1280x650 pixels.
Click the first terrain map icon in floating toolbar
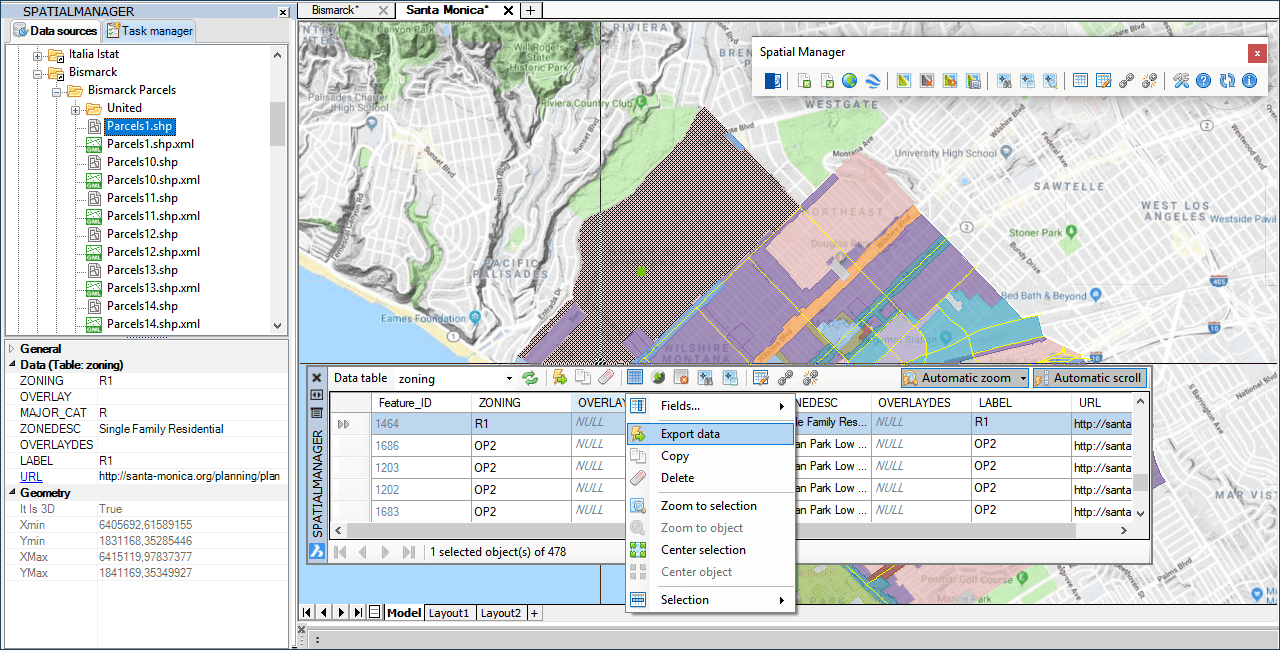pos(904,81)
